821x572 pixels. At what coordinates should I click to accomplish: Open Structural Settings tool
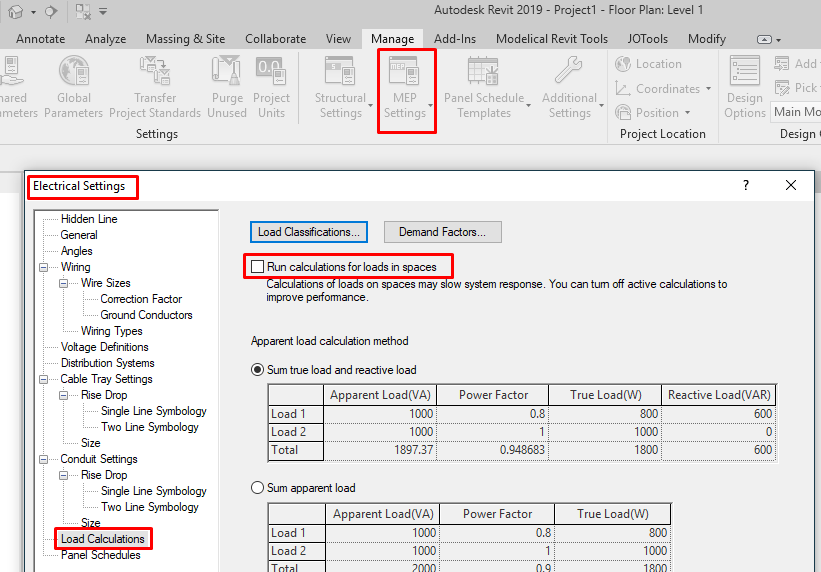tap(340, 87)
